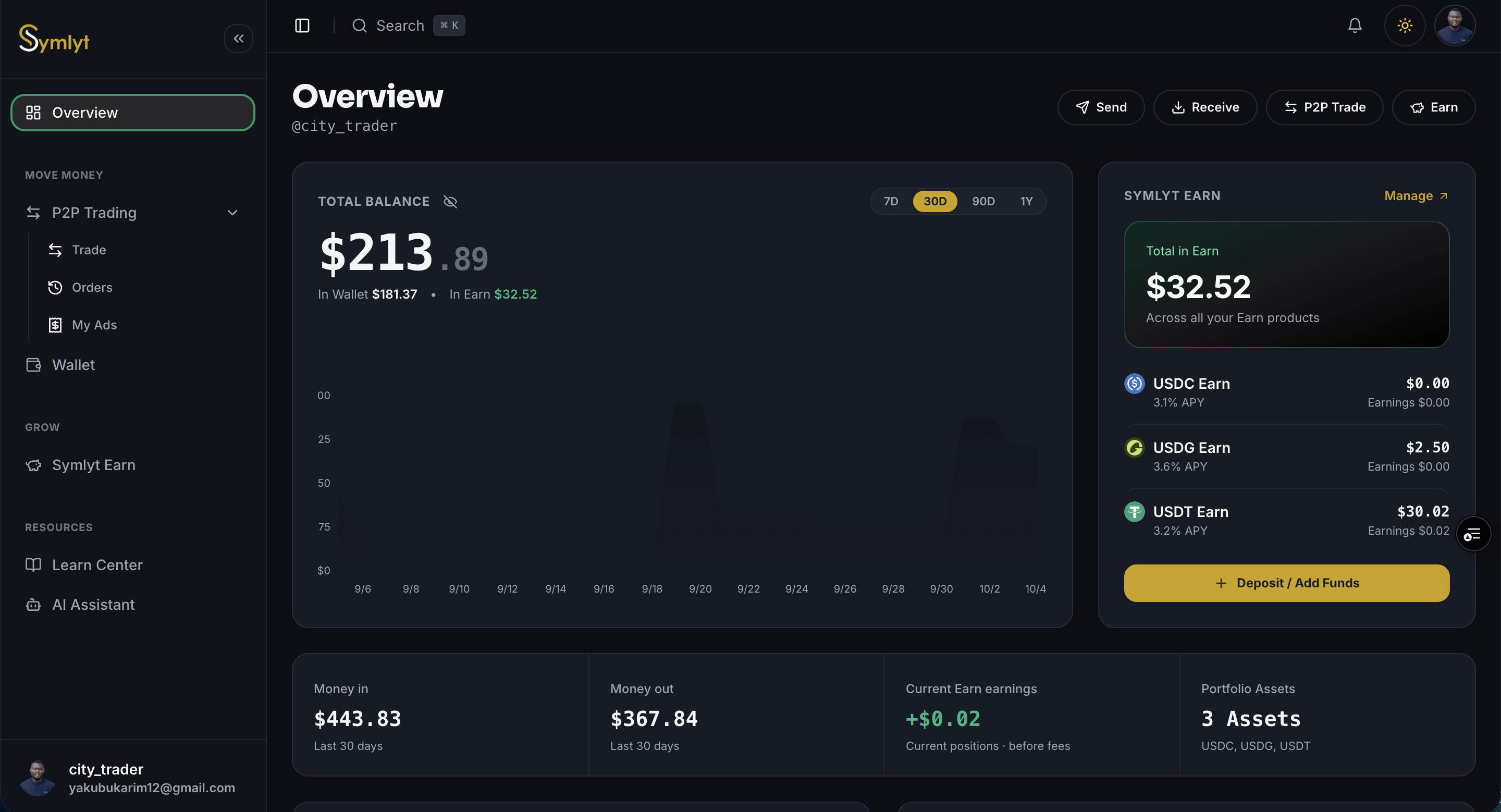Click In Earn $32.52 under balance
The width and height of the screenshot is (1501, 812).
[493, 294]
